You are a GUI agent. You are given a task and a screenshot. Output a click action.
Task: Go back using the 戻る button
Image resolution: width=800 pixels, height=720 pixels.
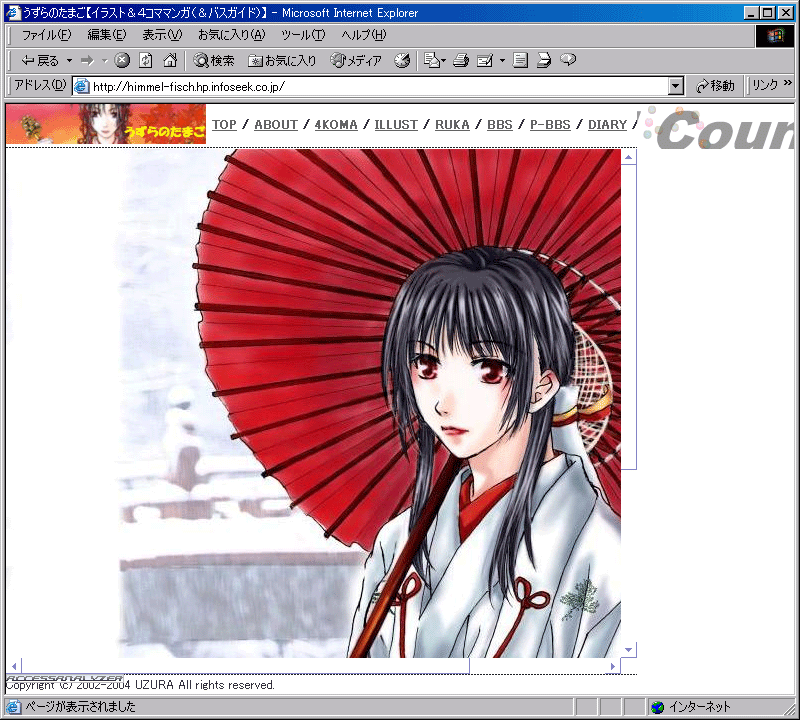tap(40, 61)
